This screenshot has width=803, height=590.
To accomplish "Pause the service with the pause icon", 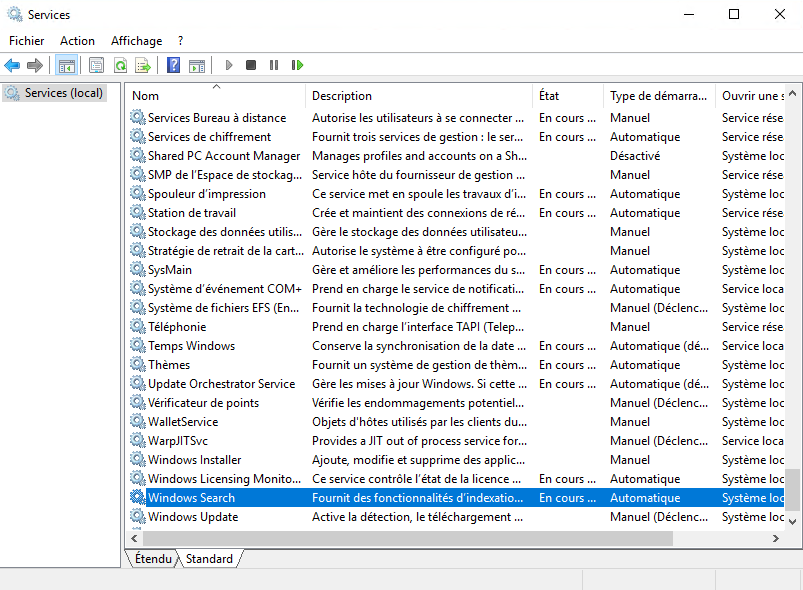I will pyautogui.click(x=274, y=65).
